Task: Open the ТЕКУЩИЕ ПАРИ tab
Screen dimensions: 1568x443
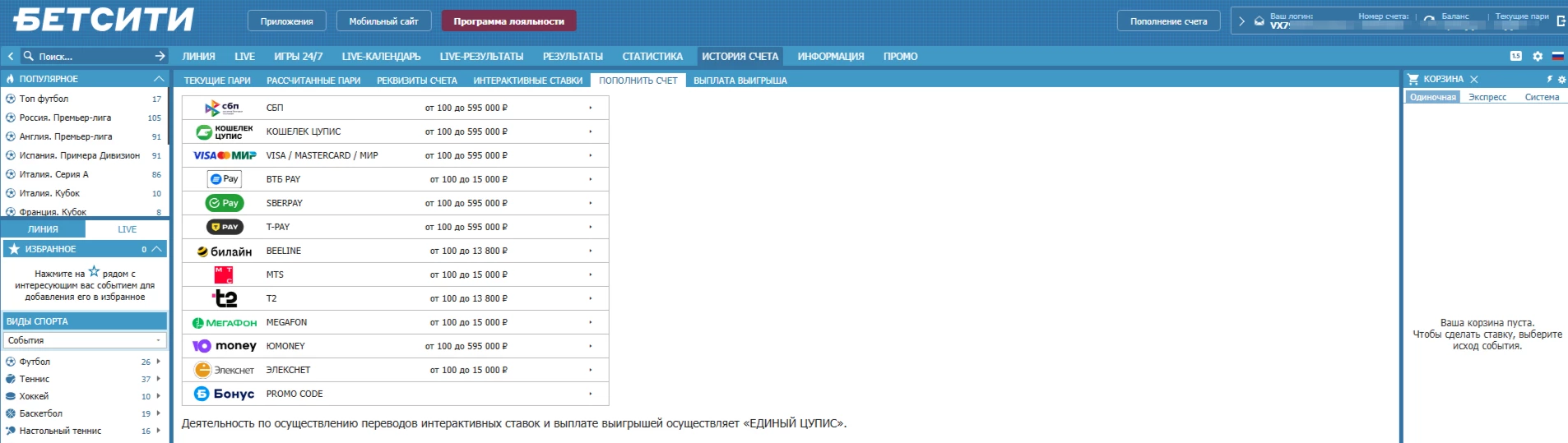Action: tap(217, 81)
